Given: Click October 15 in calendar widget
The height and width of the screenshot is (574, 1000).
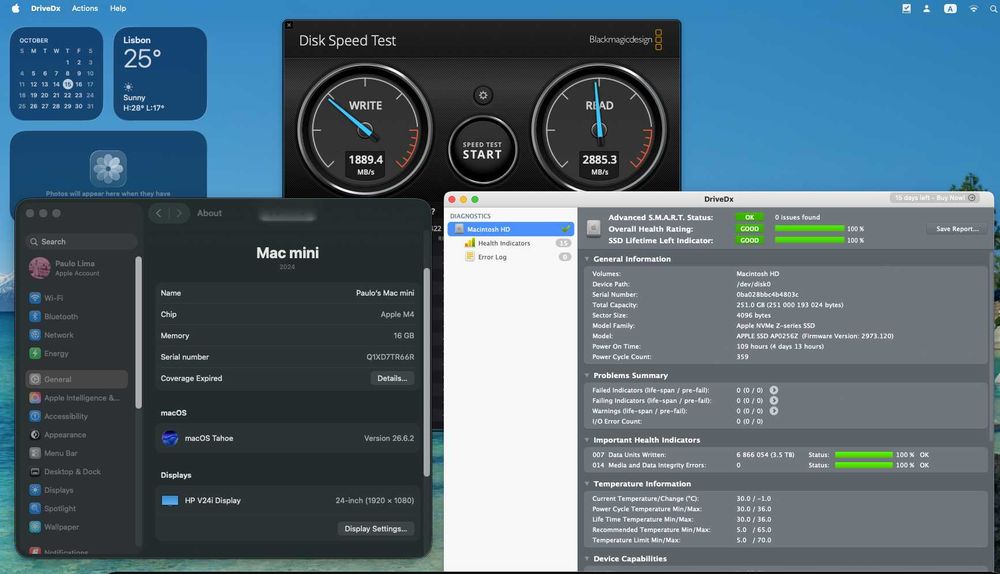Looking at the screenshot, I should [68, 84].
